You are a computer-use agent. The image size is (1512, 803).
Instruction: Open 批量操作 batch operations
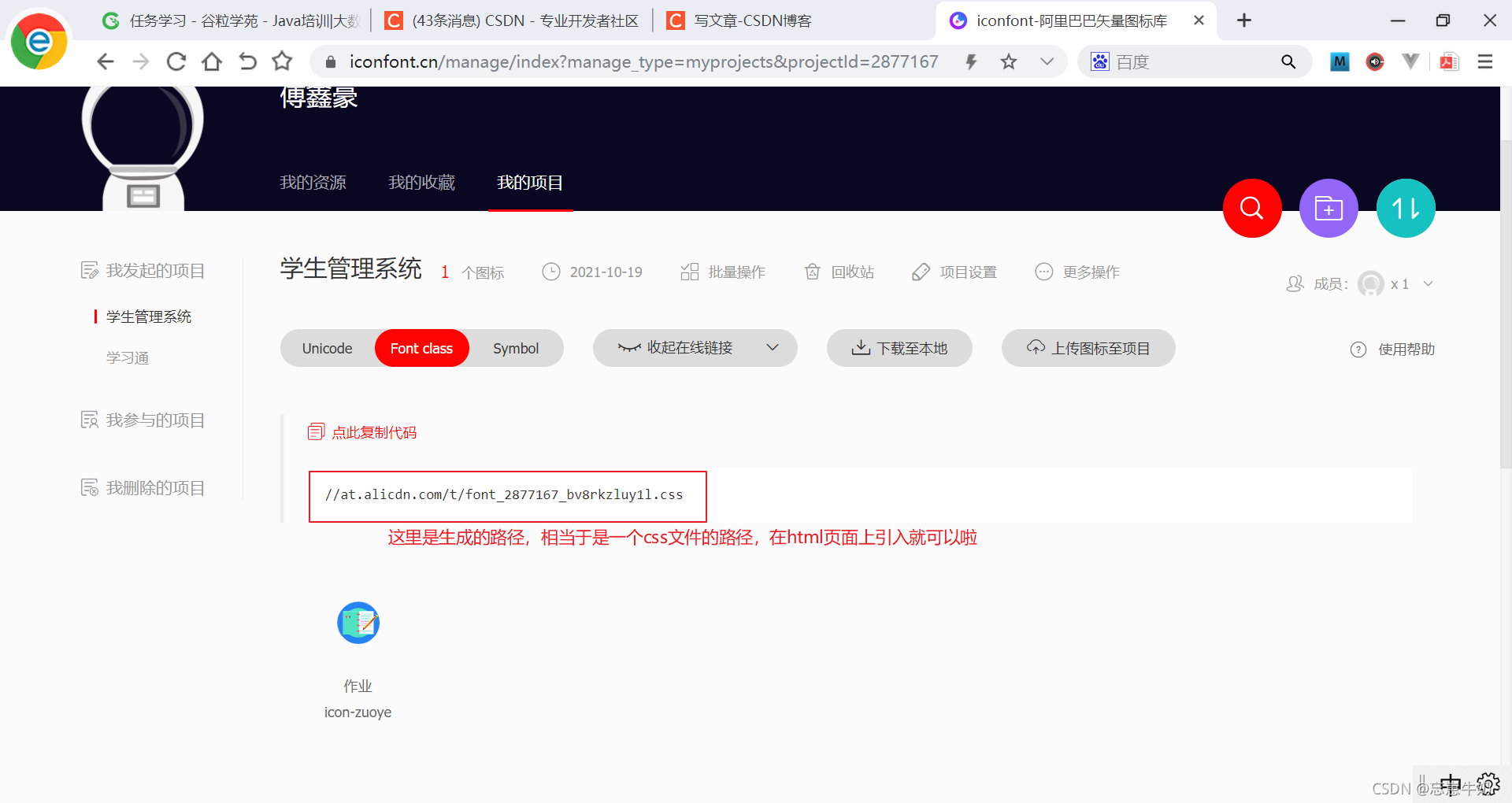pyautogui.click(x=722, y=272)
